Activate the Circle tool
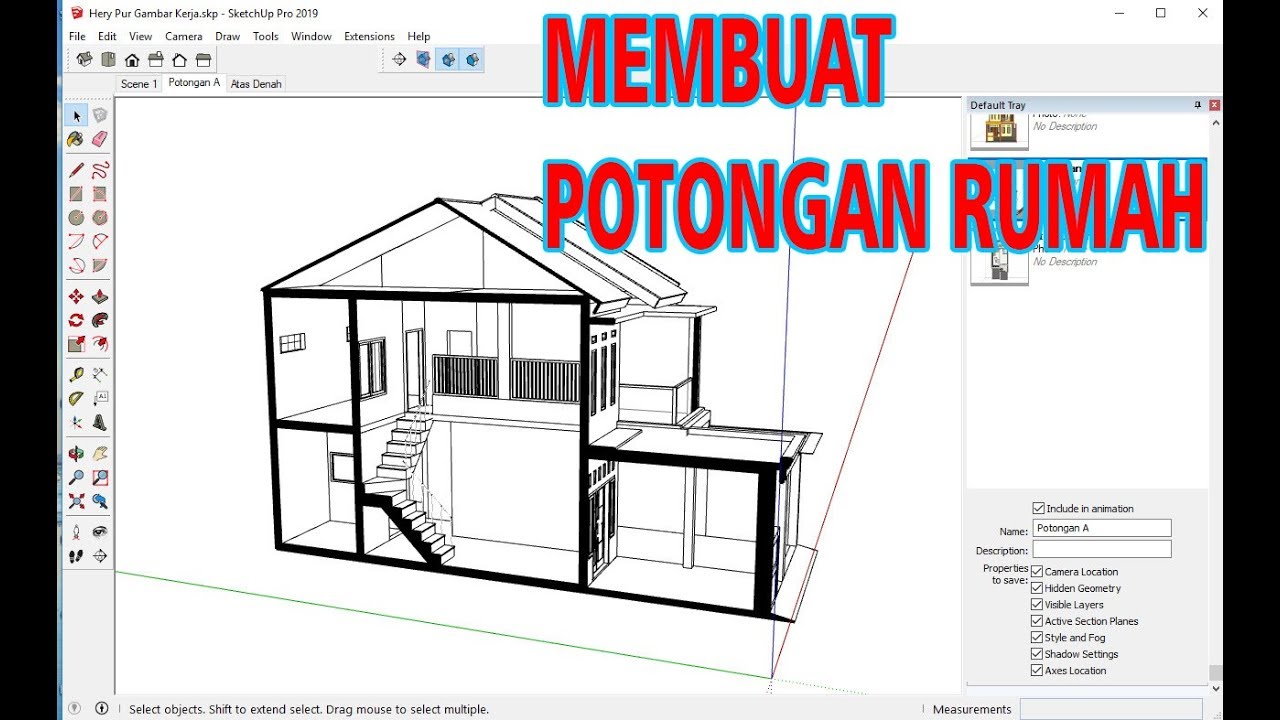This screenshot has height=720, width=1280. pos(76,217)
